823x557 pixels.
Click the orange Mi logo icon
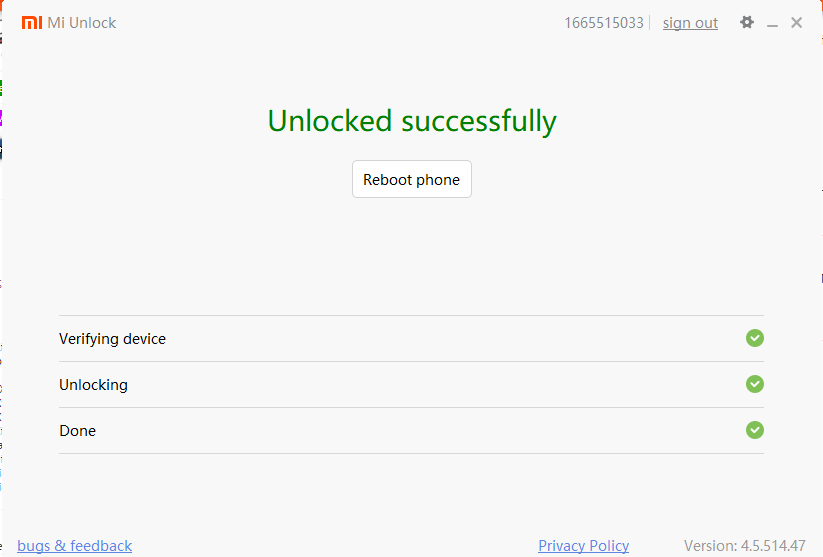[32, 23]
